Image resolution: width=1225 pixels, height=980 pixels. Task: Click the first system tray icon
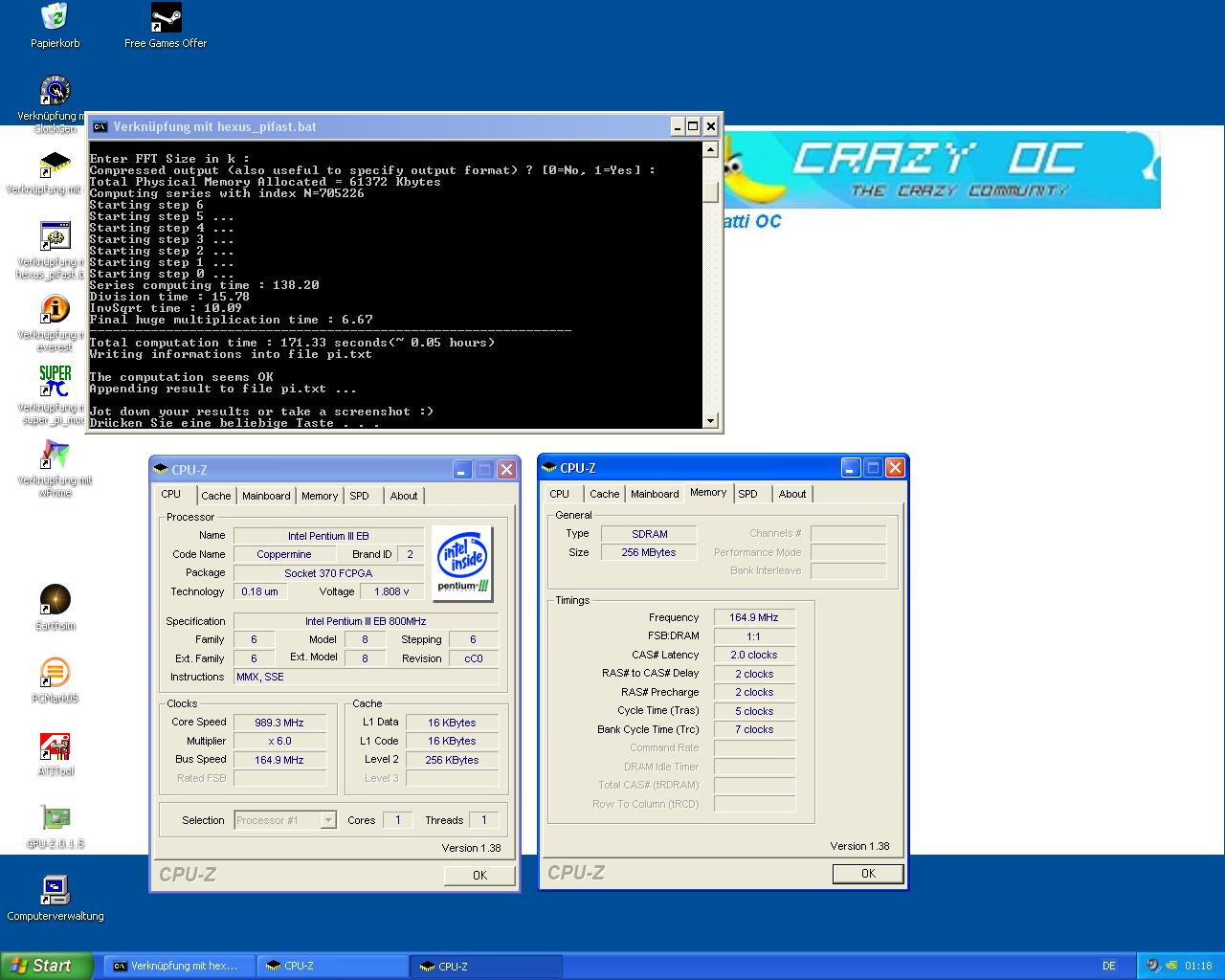click(x=1153, y=966)
